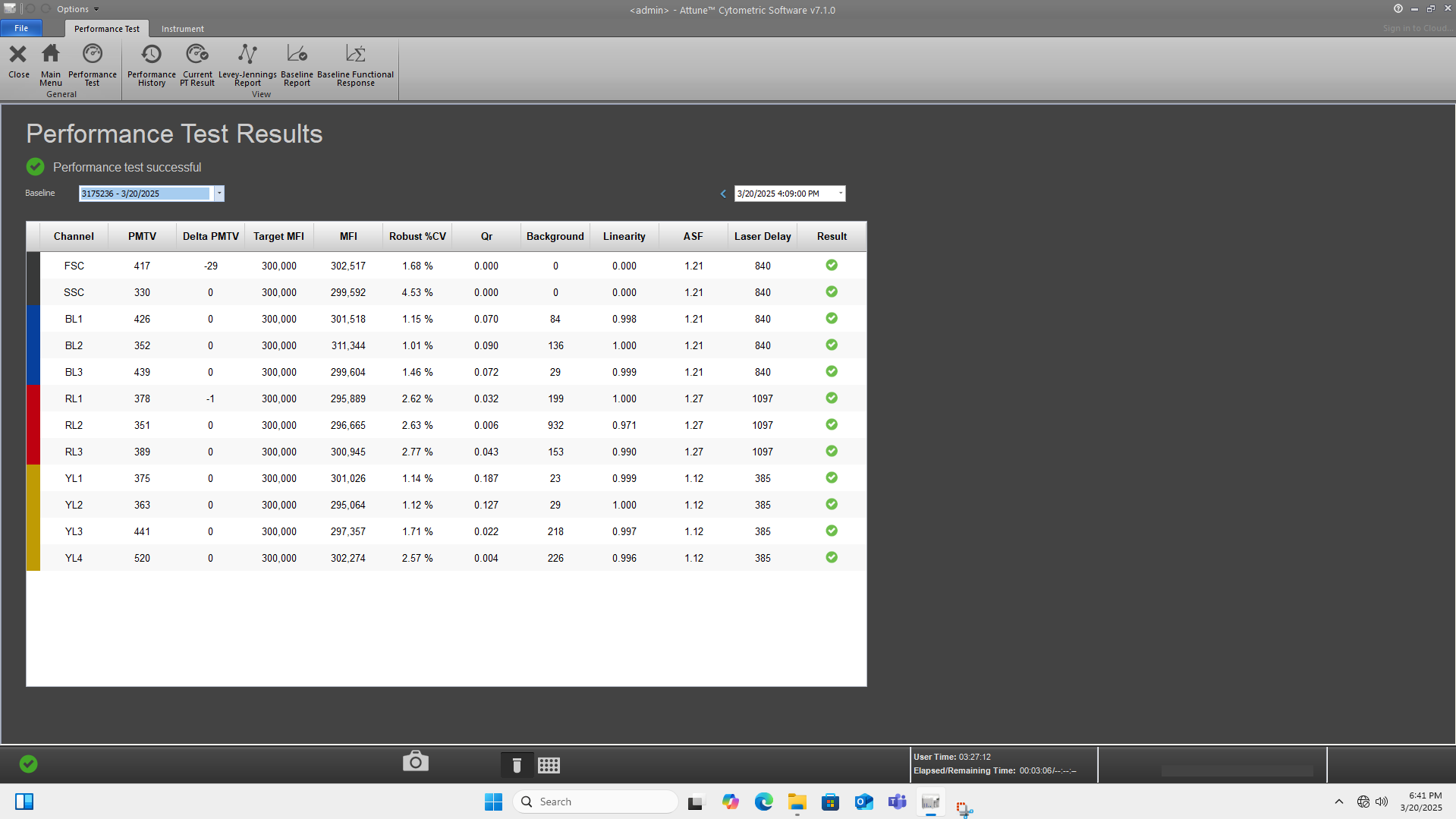Open the Options dropdown in title bar
The width and height of the screenshot is (1456, 819).
(x=77, y=9)
